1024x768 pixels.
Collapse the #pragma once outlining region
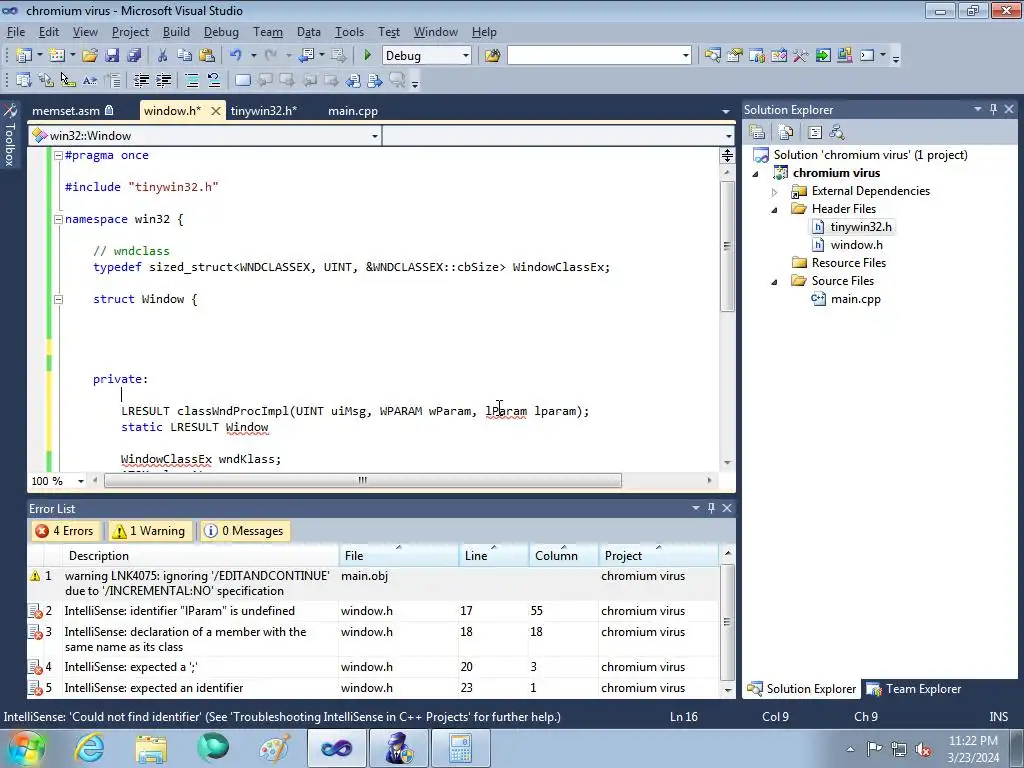[58, 155]
